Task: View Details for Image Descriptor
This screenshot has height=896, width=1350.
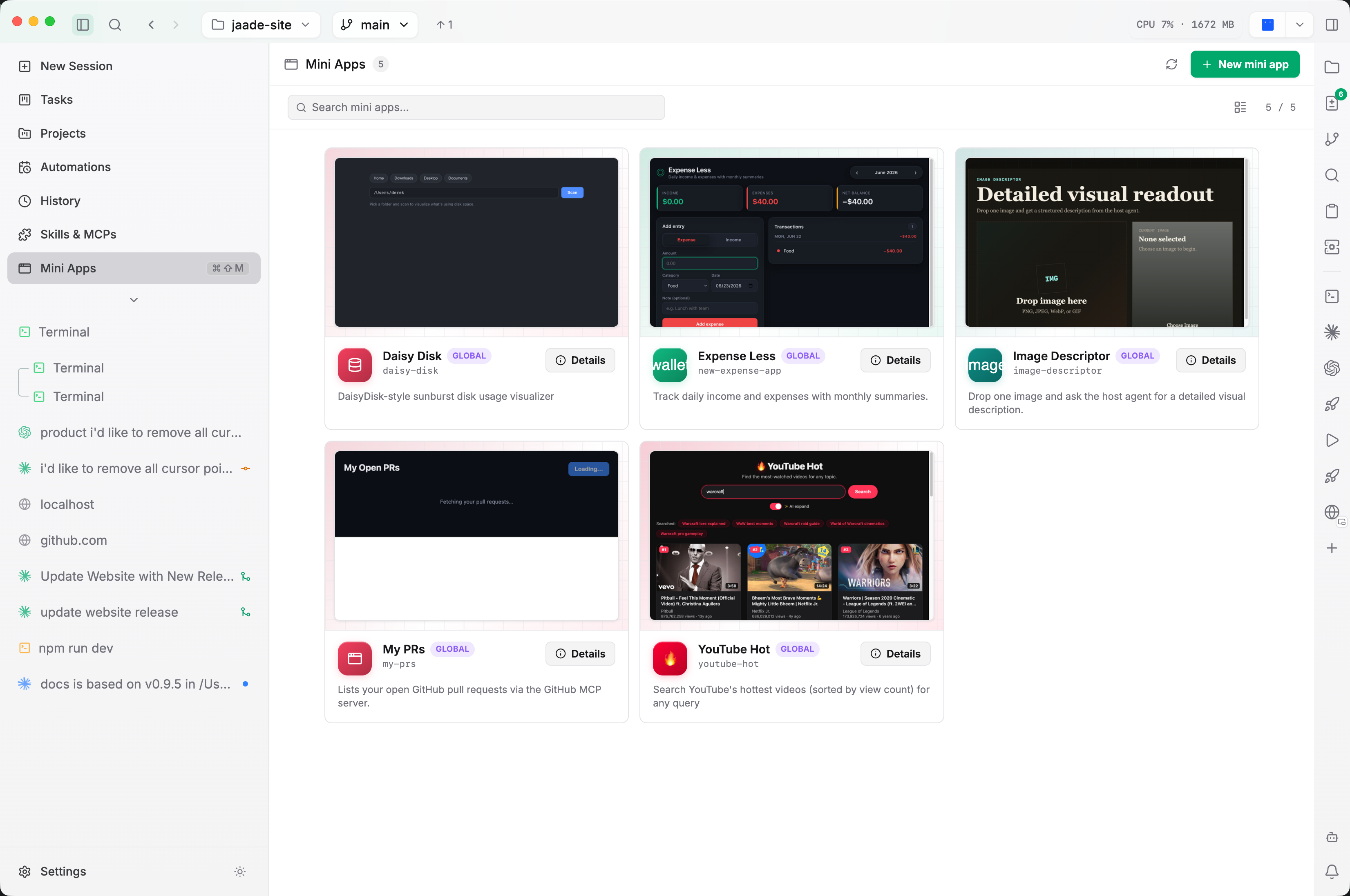Action: [1211, 360]
